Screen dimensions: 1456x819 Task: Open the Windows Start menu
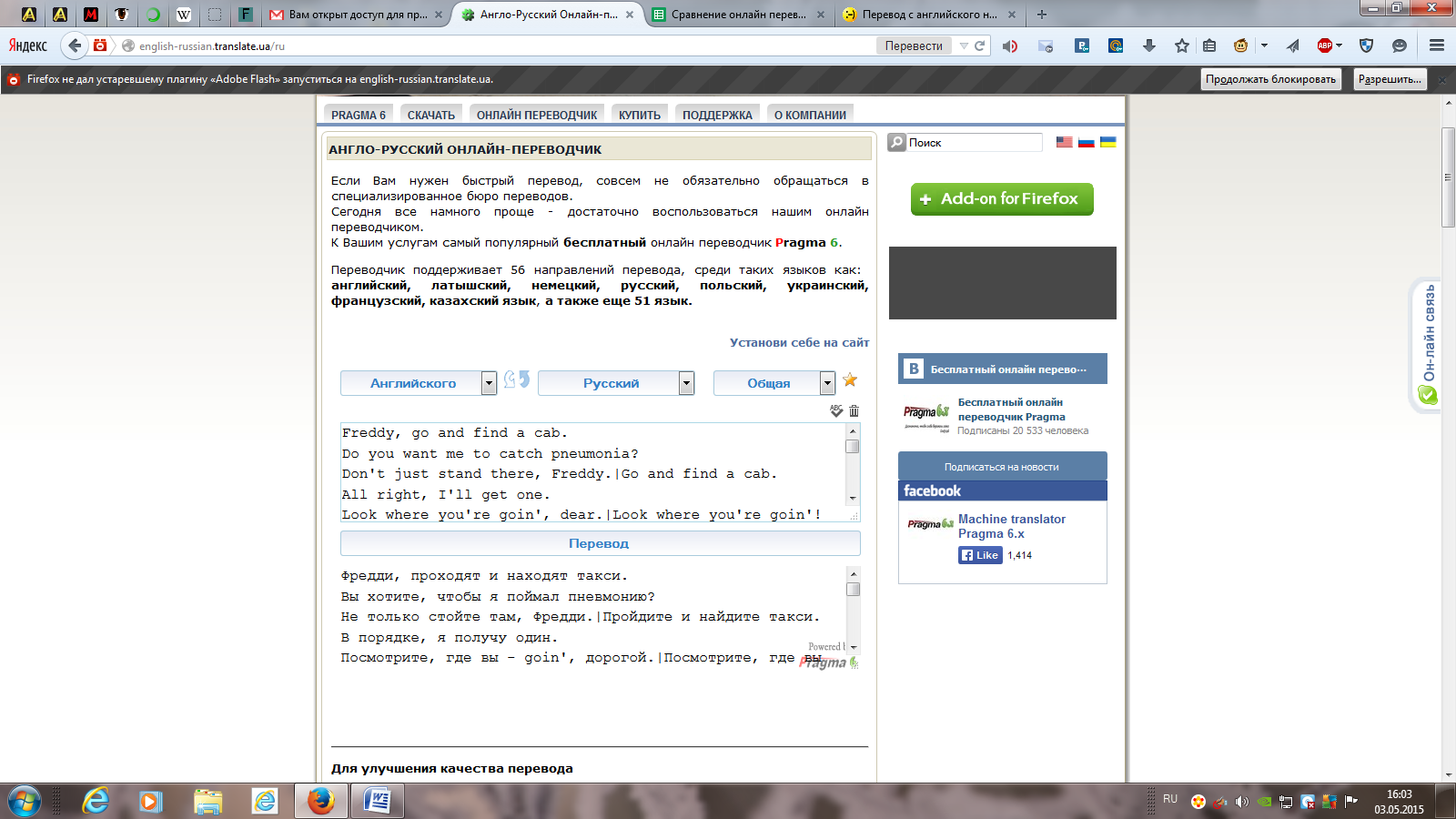click(25, 801)
